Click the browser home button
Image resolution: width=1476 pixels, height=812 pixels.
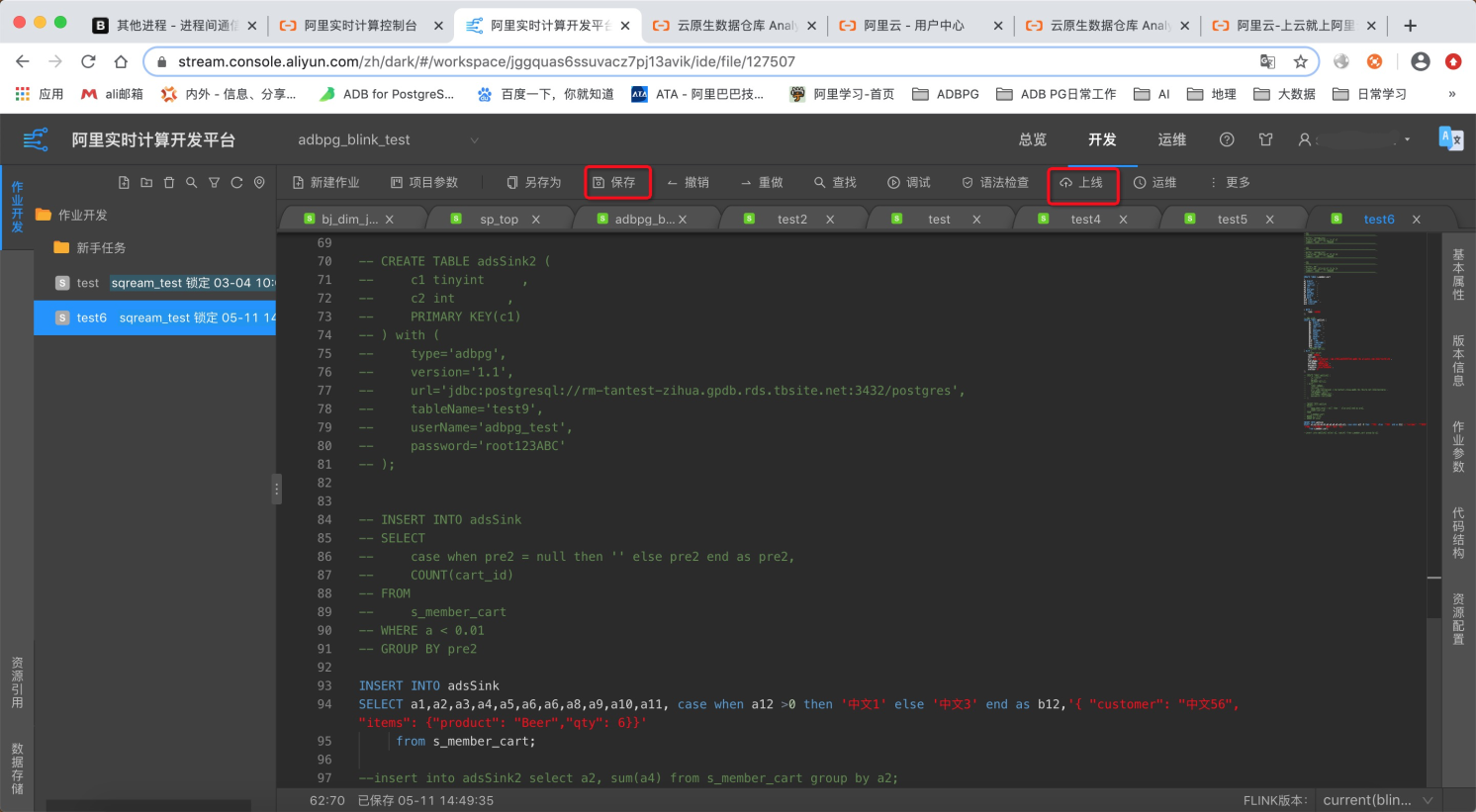click(x=121, y=61)
